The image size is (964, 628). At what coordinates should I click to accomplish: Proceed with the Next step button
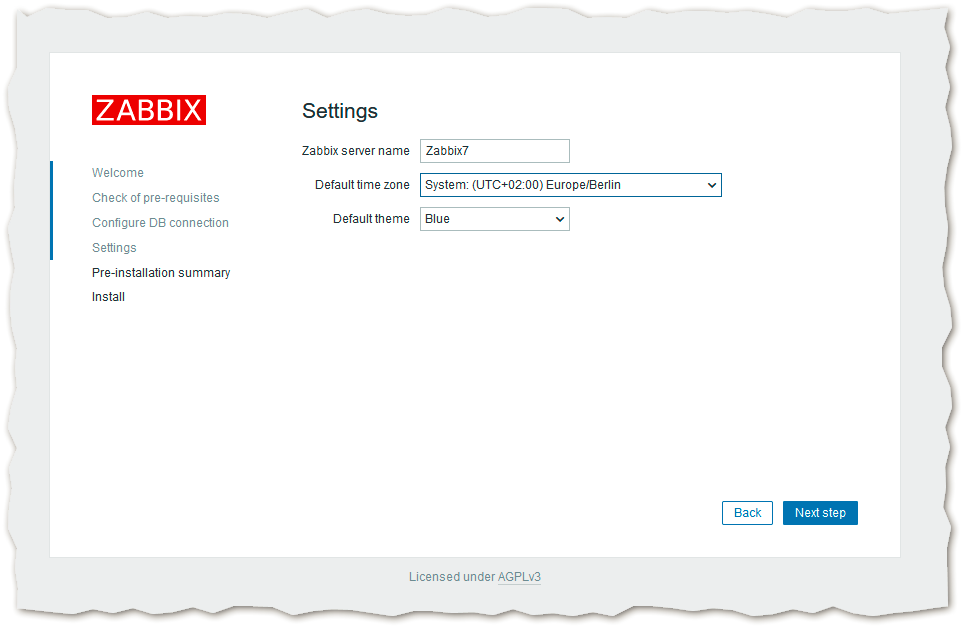[820, 513]
